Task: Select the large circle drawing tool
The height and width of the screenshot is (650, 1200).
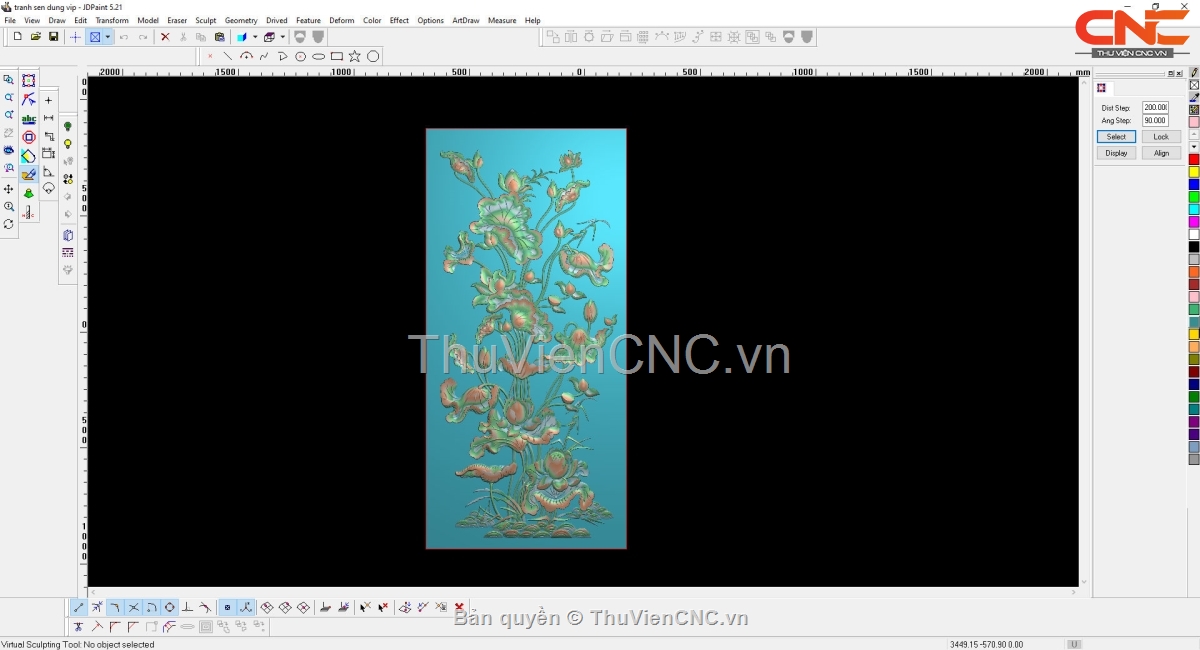Action: (x=373, y=56)
